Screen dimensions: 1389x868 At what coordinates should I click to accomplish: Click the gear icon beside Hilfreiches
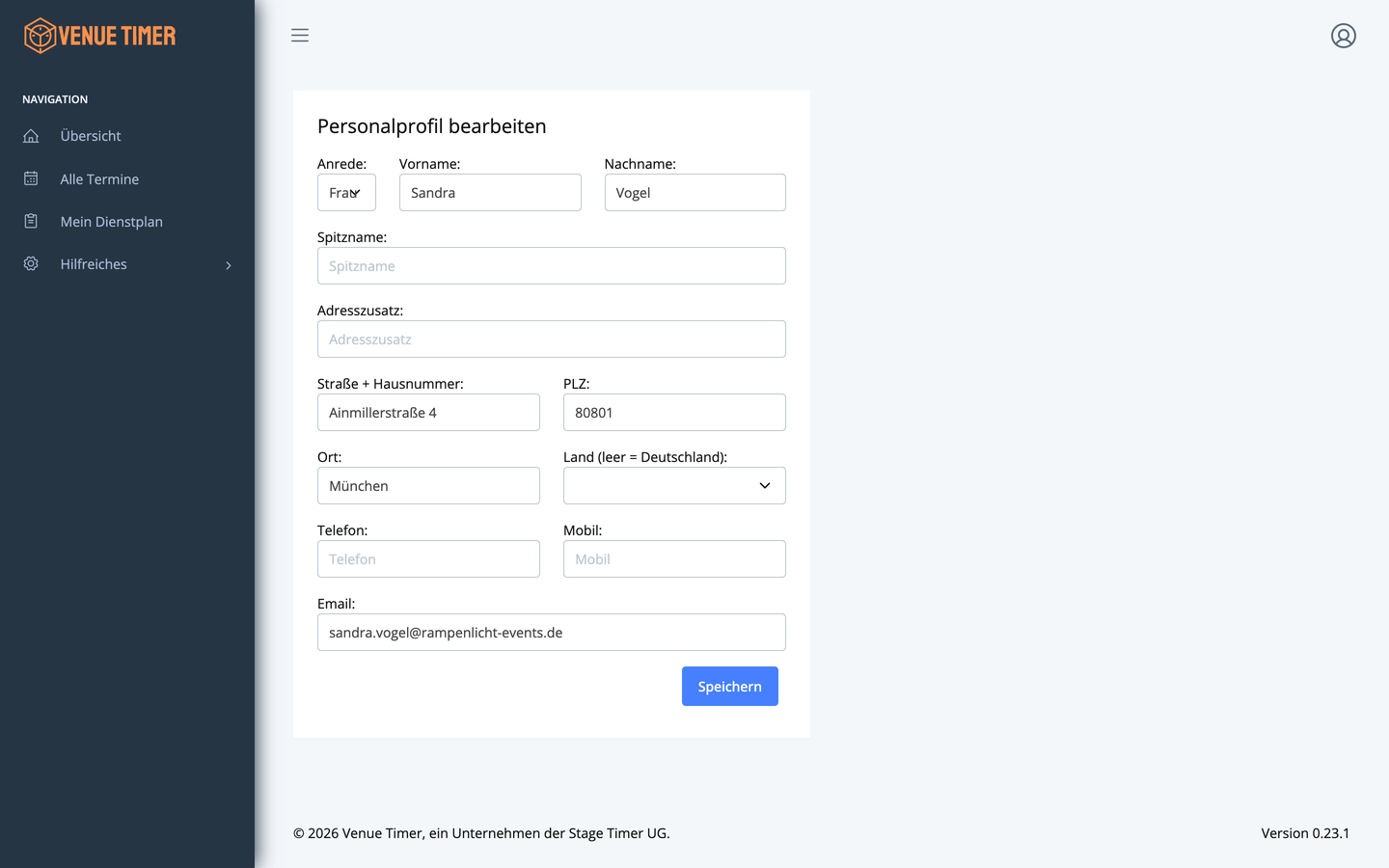[31, 263]
